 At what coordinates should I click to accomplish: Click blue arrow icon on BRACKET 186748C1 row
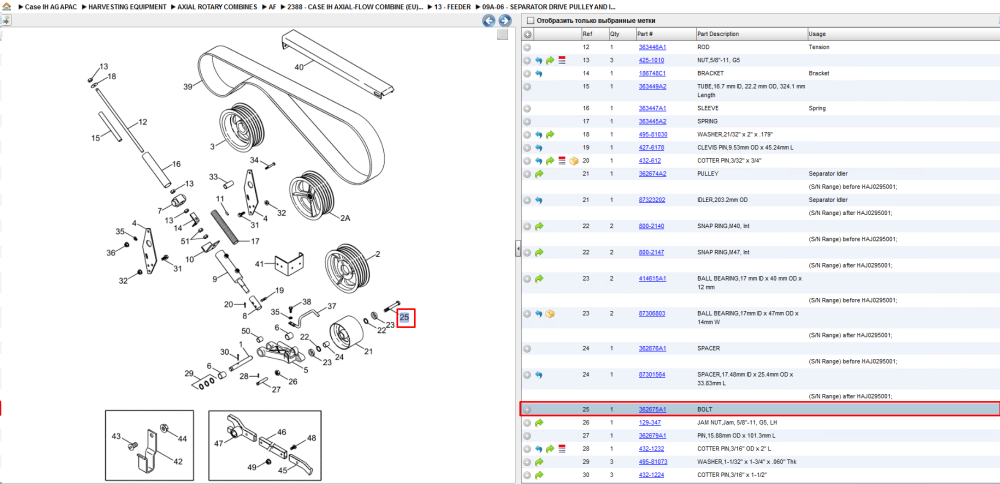[539, 73]
